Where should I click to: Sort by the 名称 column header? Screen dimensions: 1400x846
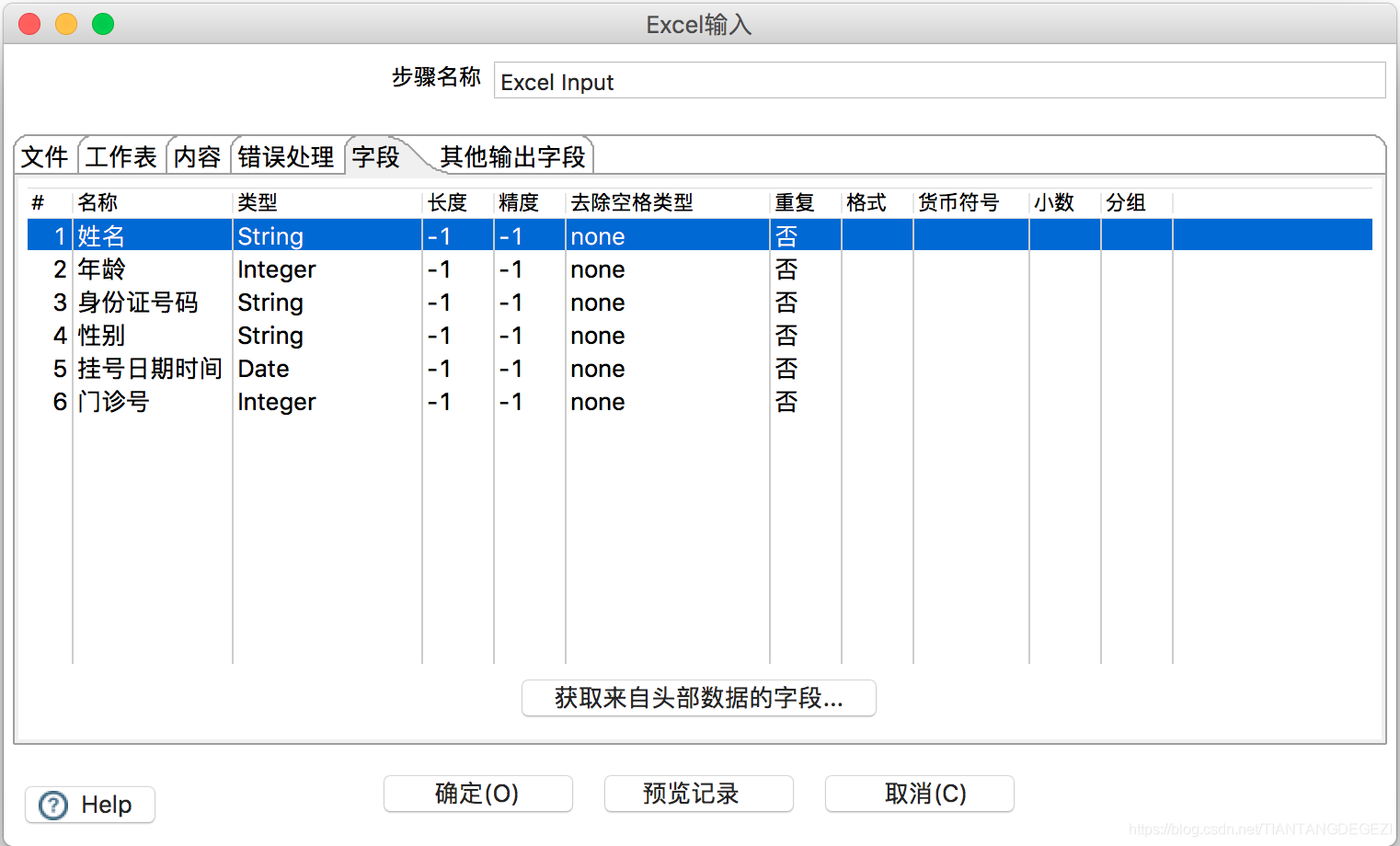152,202
